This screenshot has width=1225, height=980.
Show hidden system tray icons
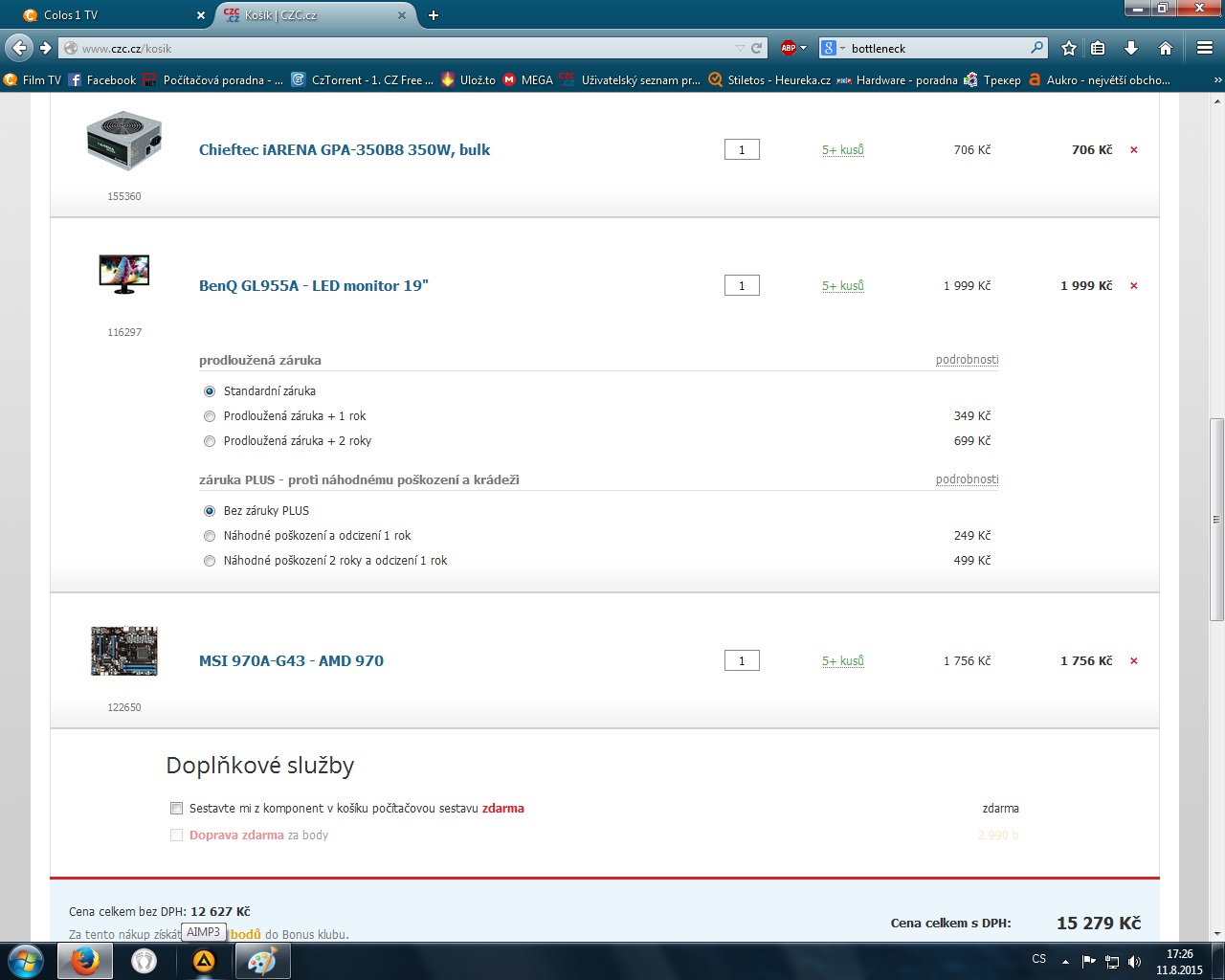[1065, 961]
